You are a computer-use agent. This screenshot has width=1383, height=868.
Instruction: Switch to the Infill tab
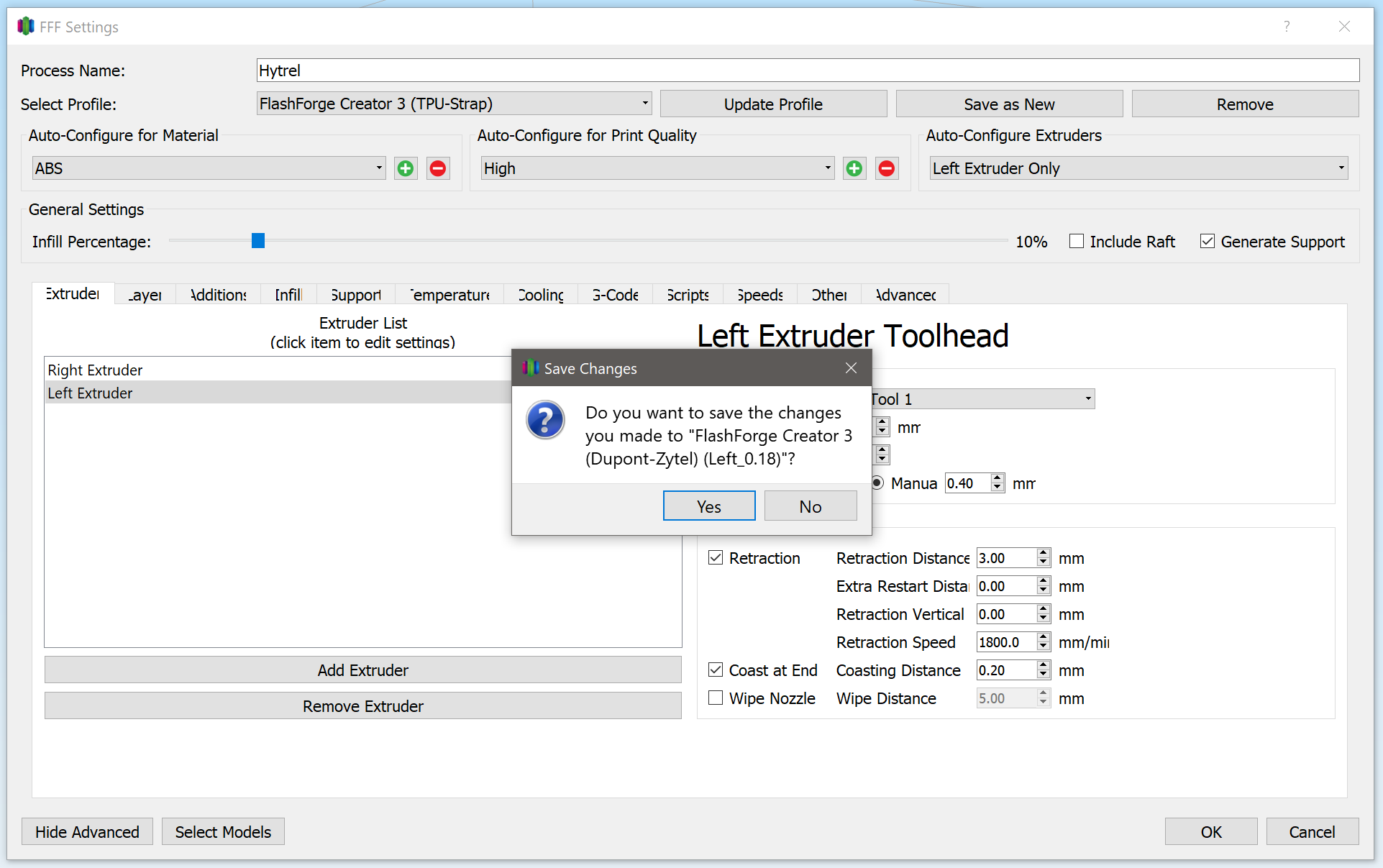[288, 295]
